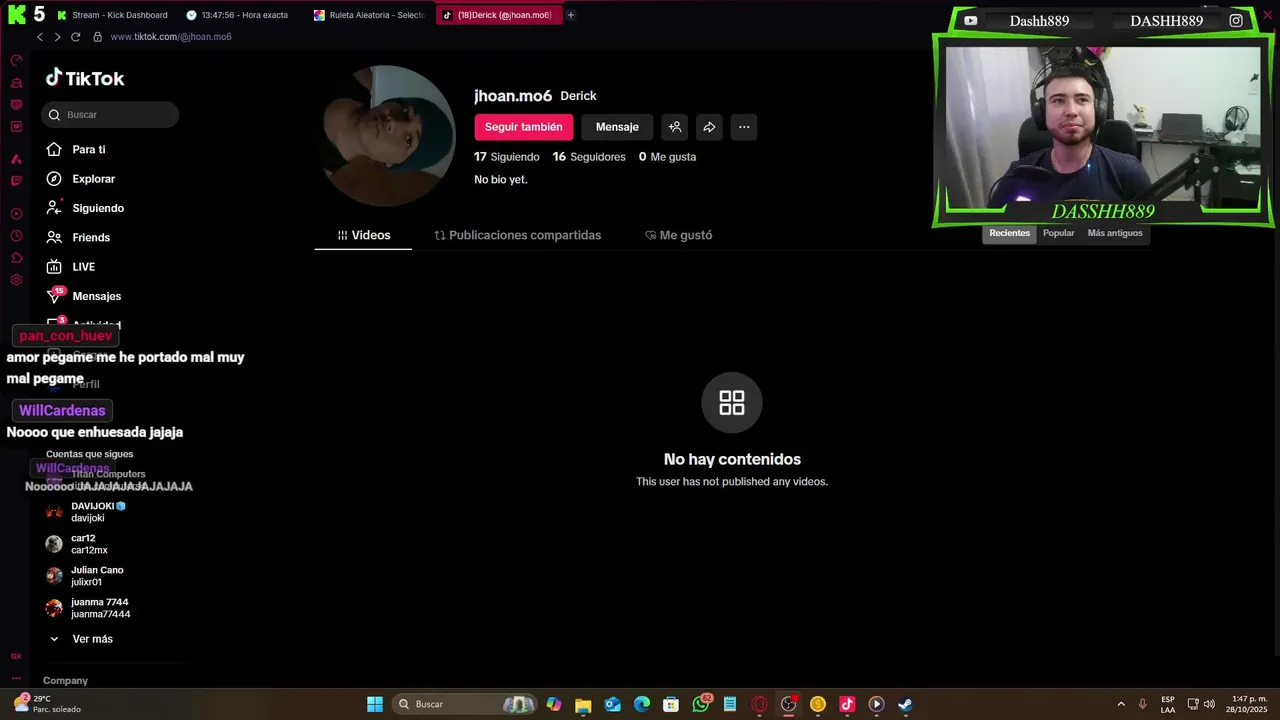Open the Me gustó tab
The width and height of the screenshot is (1280, 720).
[x=679, y=235]
